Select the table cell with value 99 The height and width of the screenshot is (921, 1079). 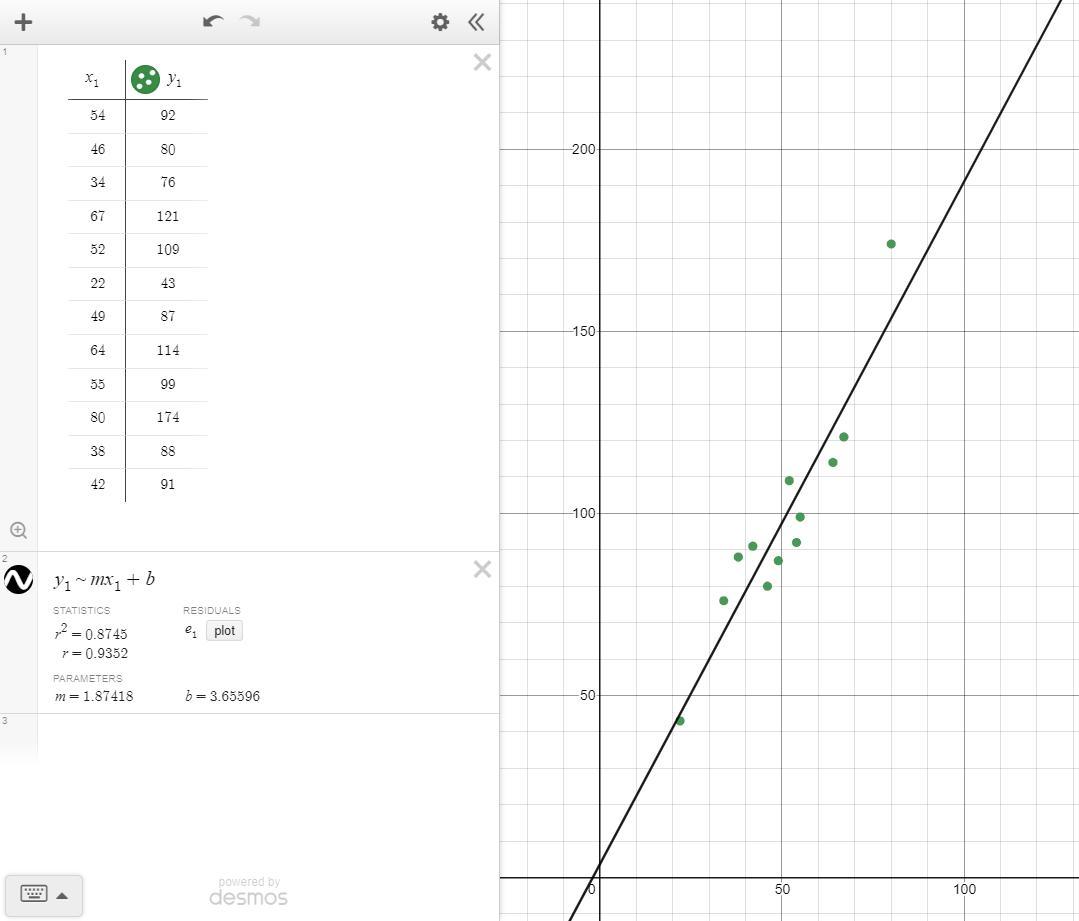(167, 384)
